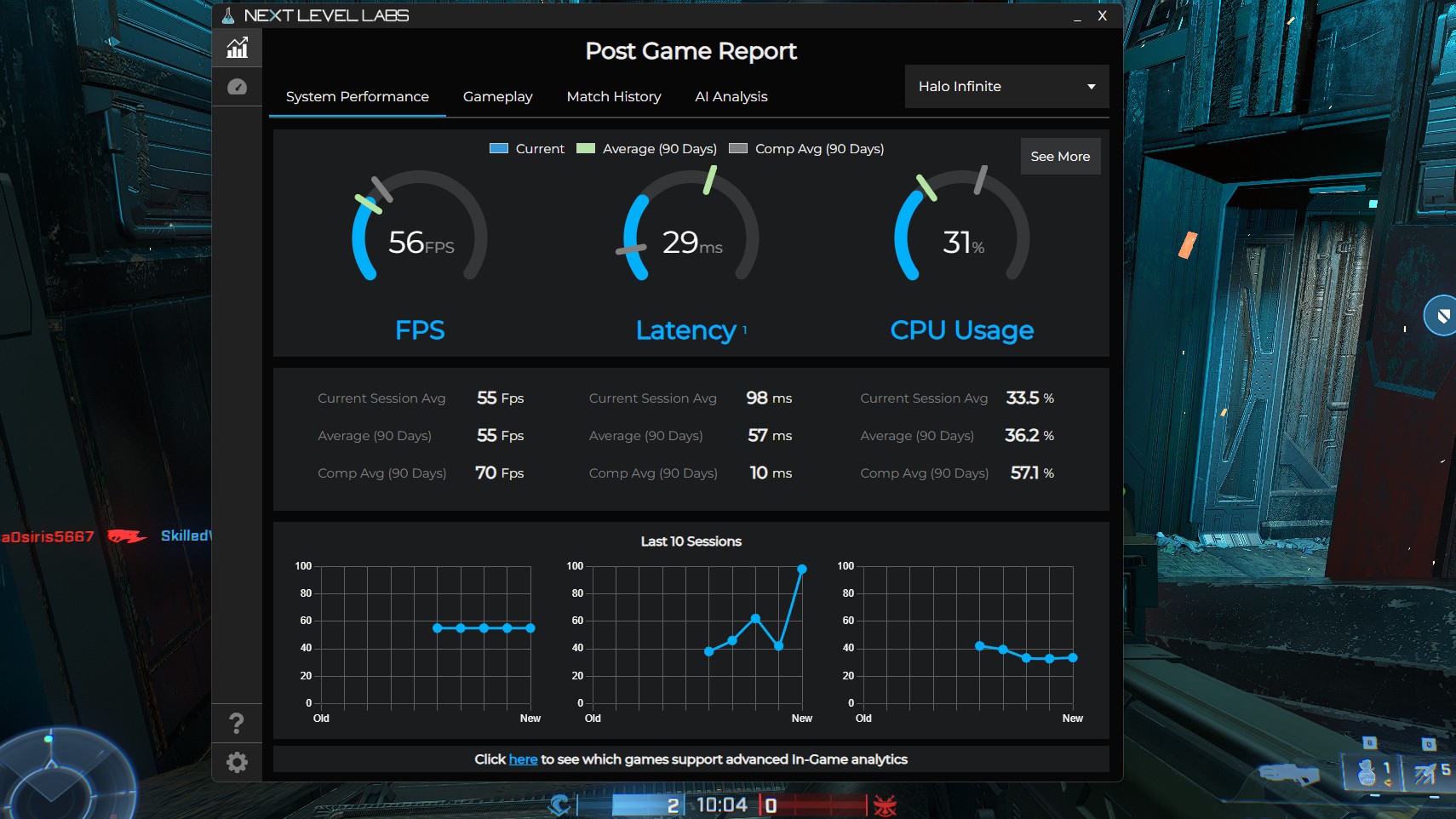Click the blue team emblem in game HUD
Viewport: 1456px width, 819px height.
pos(559,805)
